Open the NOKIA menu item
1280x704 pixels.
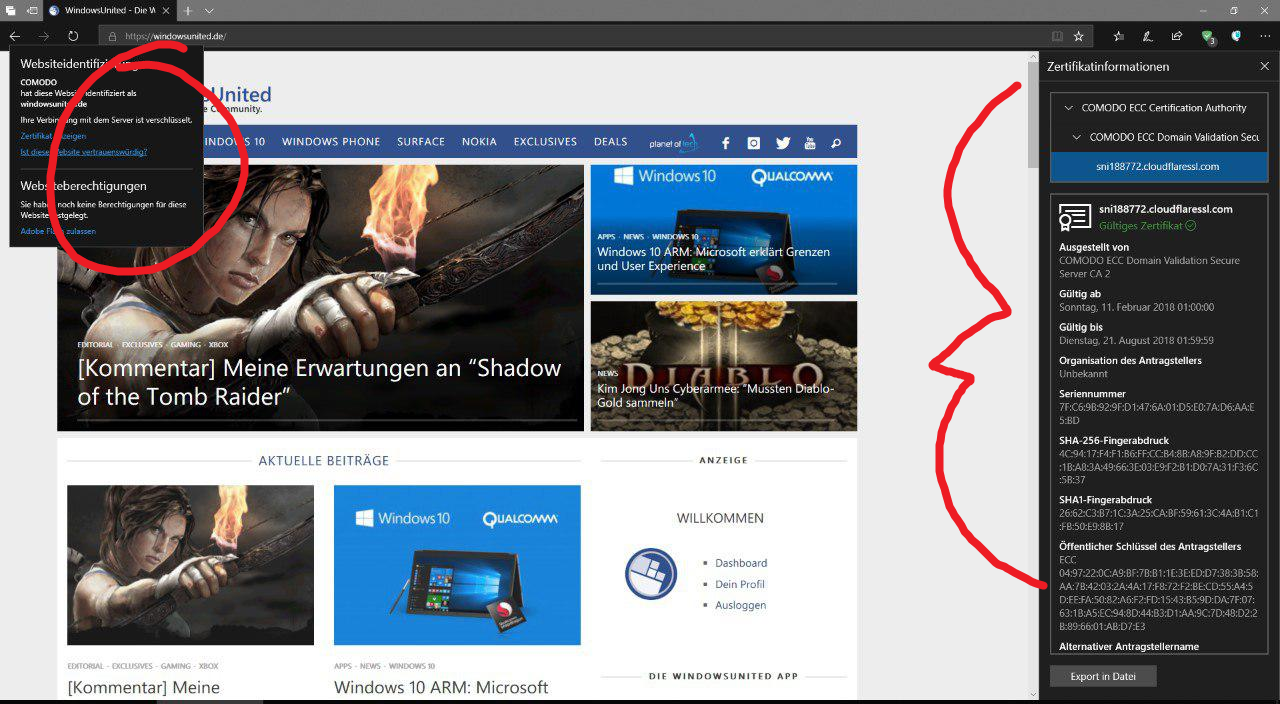[x=479, y=142]
